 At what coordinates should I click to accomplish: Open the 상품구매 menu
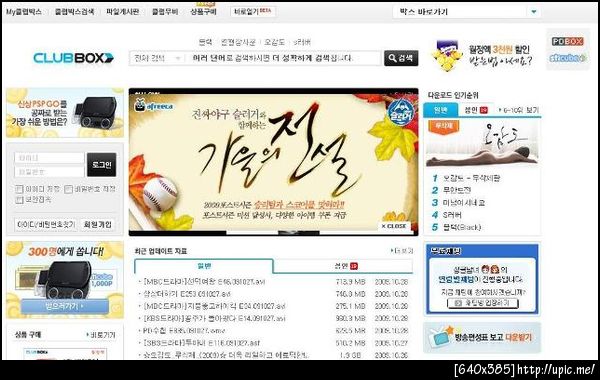pos(204,12)
